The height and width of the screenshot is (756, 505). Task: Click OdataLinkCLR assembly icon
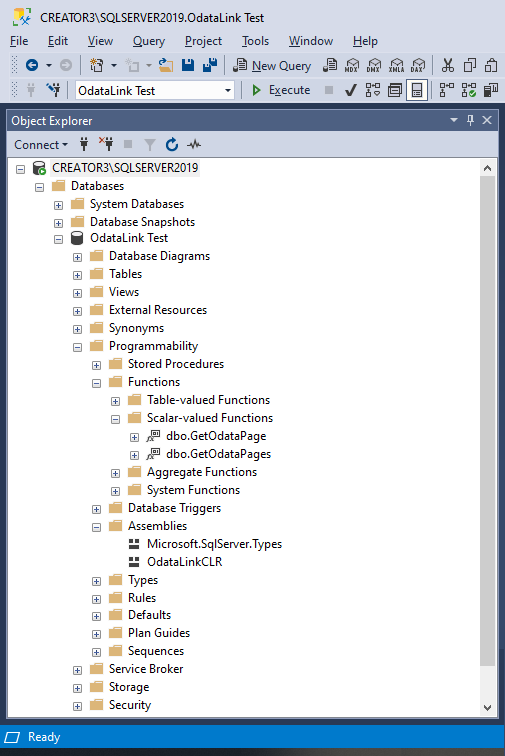click(x=134, y=562)
